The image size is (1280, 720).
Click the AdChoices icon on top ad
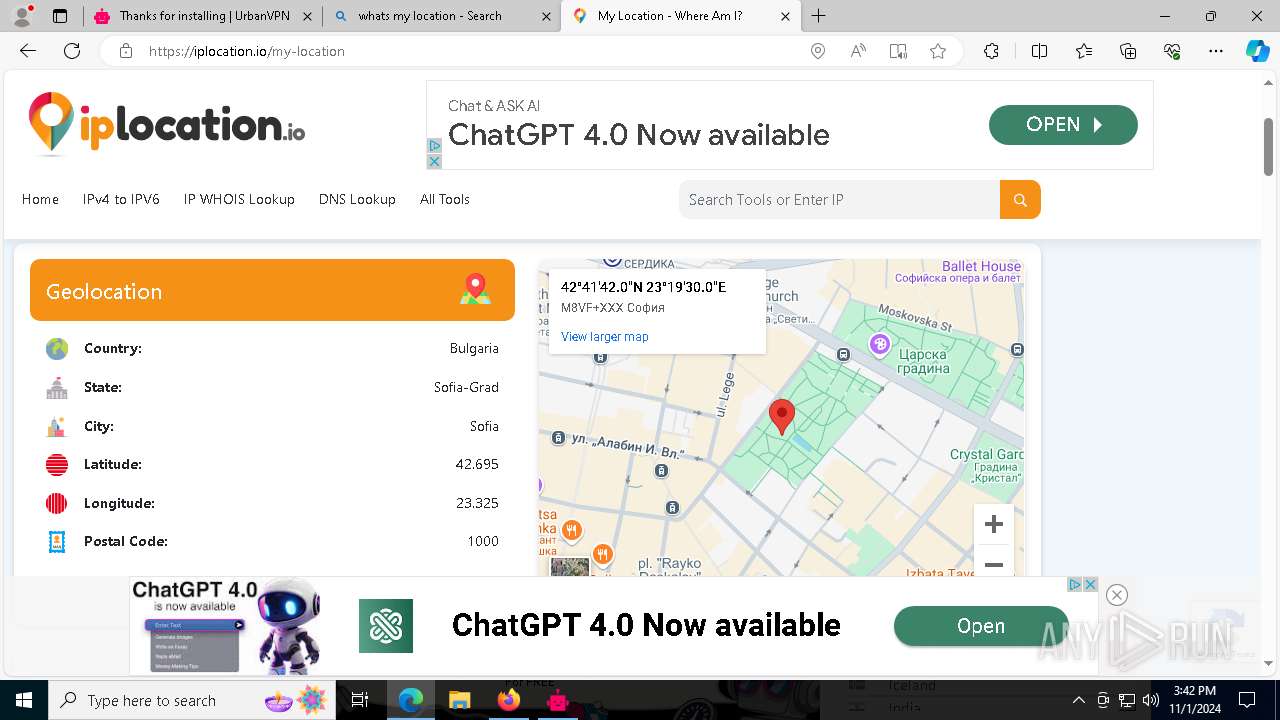(x=434, y=146)
